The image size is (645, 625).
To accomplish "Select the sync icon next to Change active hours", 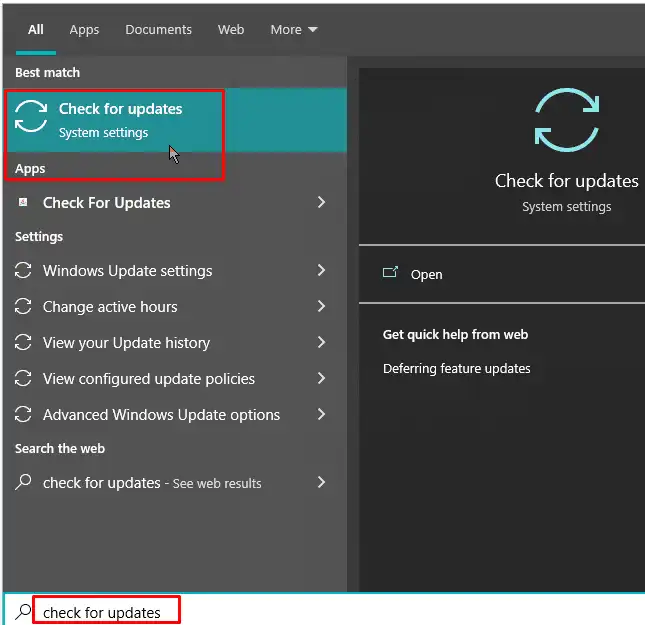I will (x=23, y=307).
